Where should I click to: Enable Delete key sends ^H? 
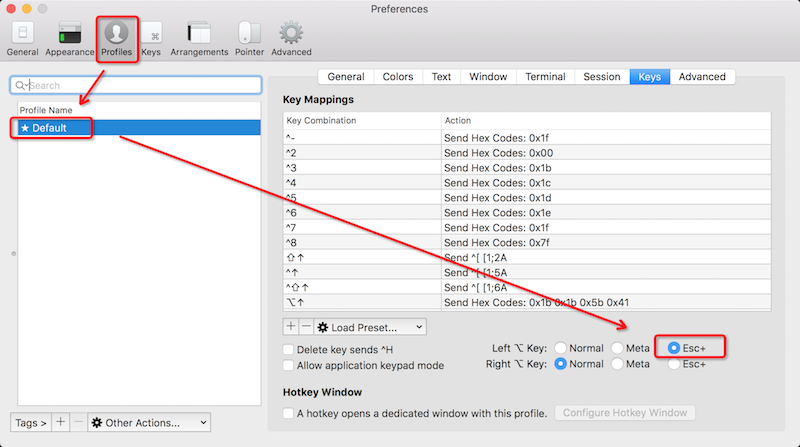point(288,350)
